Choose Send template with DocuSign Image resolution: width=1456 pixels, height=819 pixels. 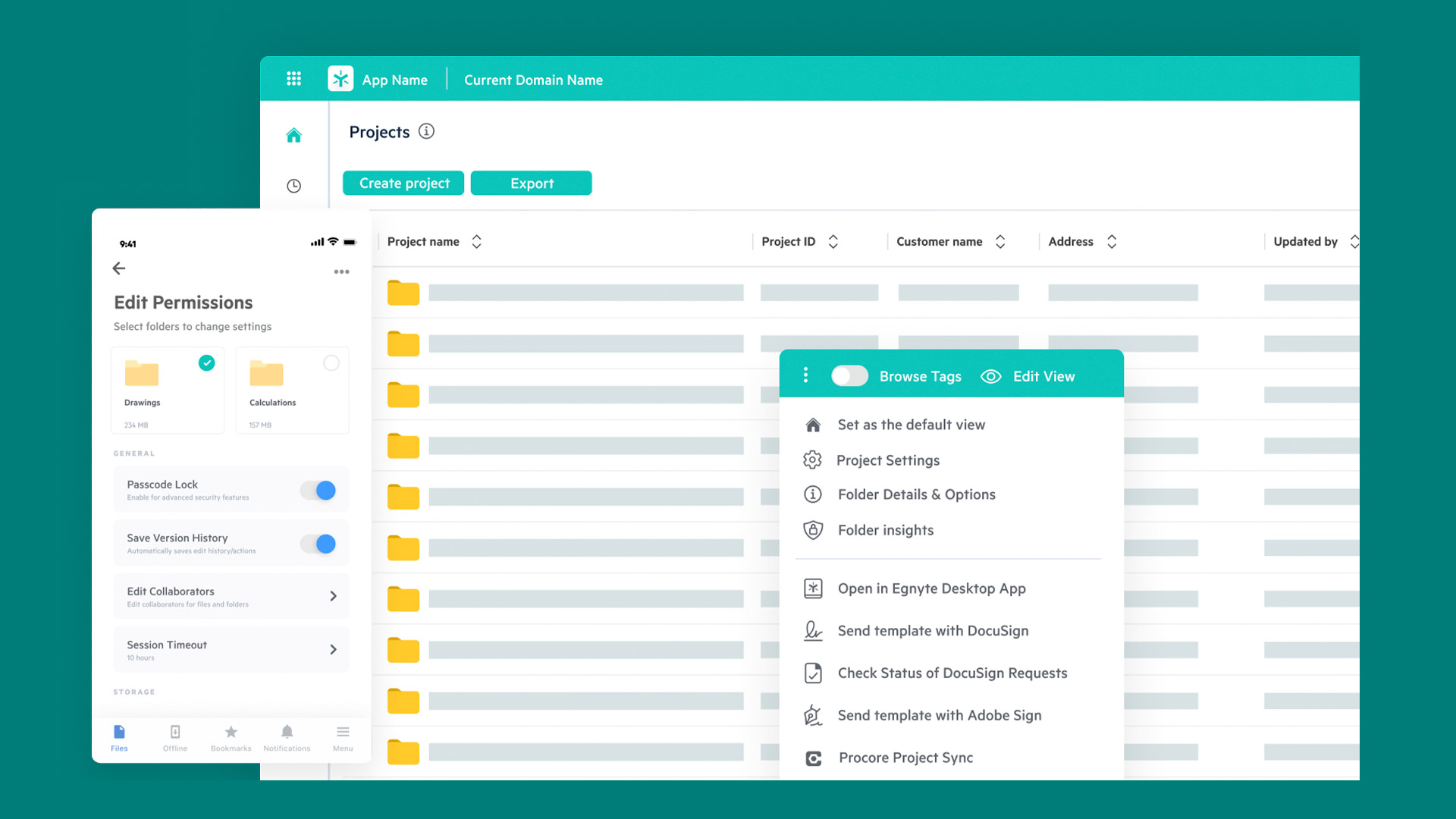pos(933,630)
